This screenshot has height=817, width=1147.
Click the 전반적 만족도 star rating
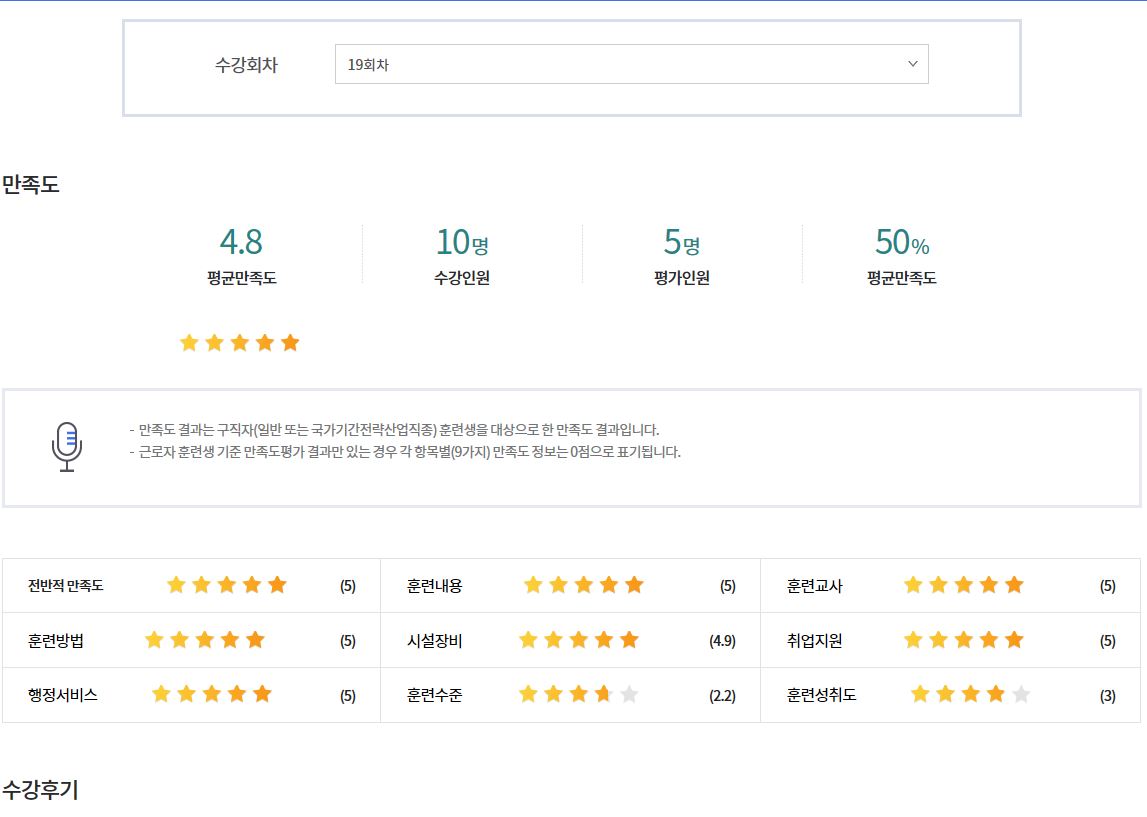pos(226,585)
